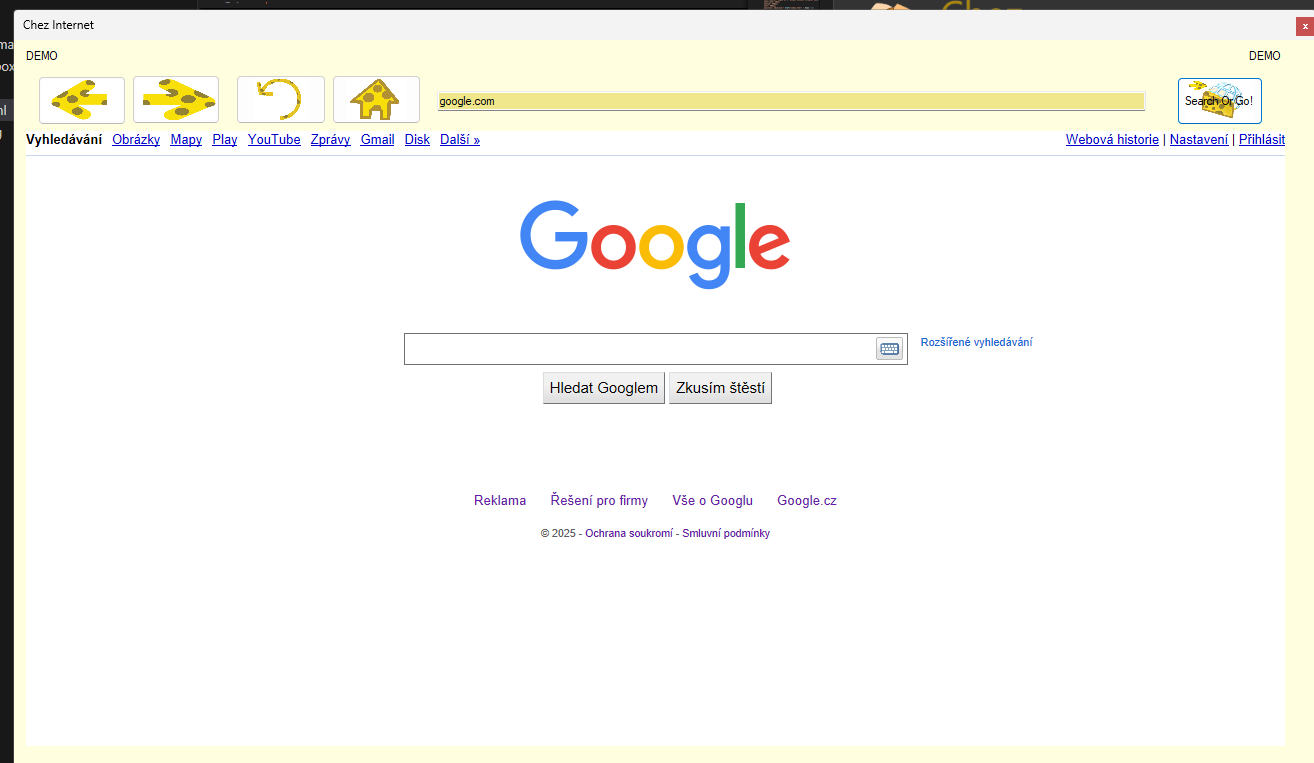
Task: Click the Zkusím štěstí button
Action: point(720,388)
